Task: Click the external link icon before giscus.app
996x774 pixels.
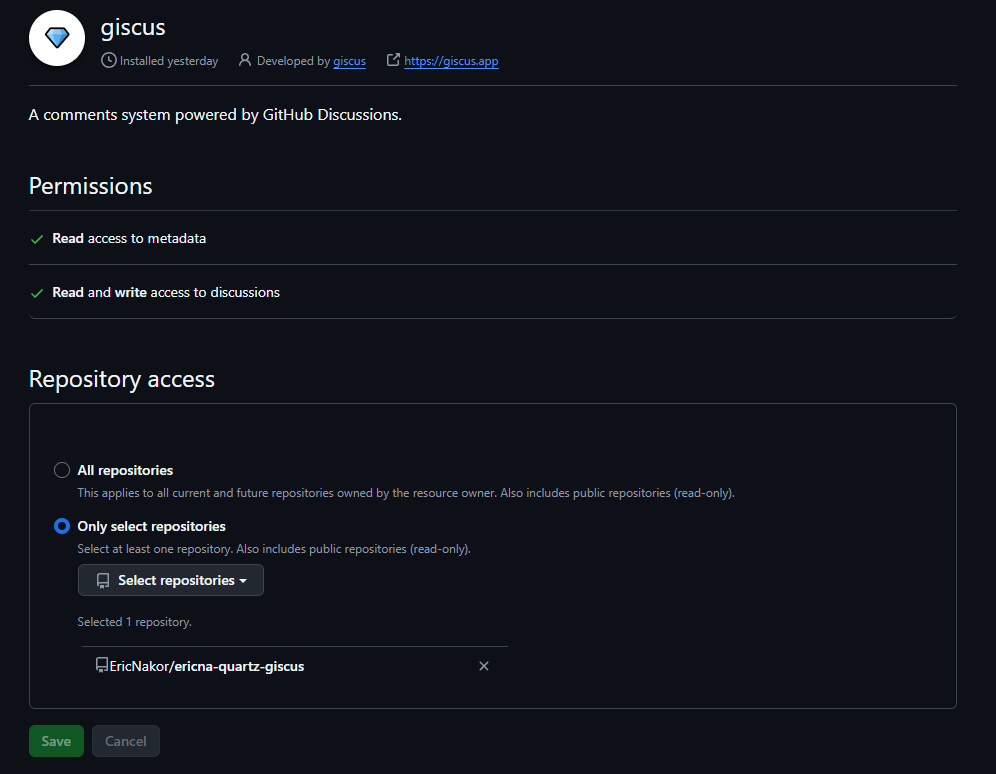Action: click(393, 61)
